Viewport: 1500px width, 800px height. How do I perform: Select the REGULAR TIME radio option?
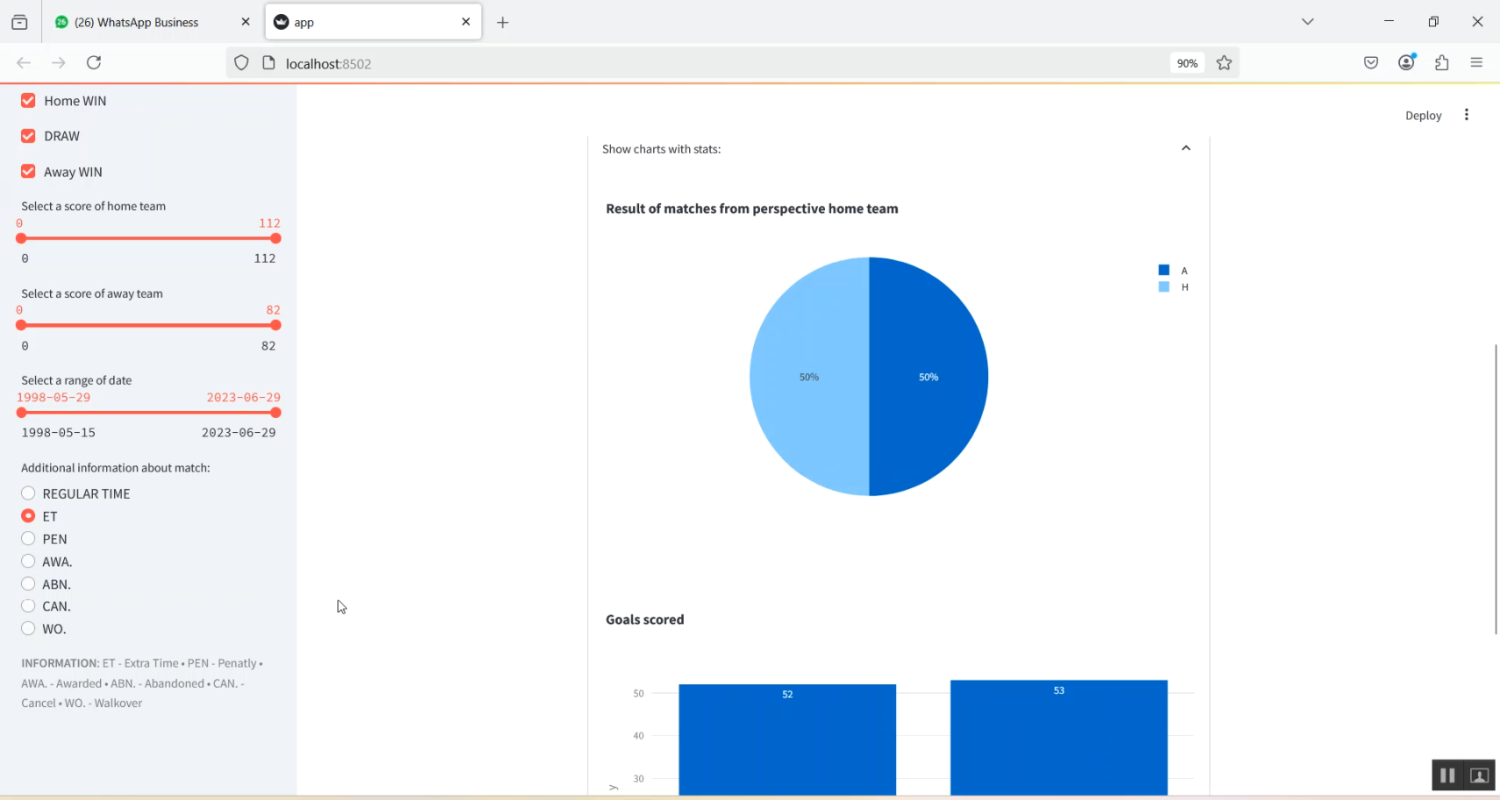[x=28, y=492]
